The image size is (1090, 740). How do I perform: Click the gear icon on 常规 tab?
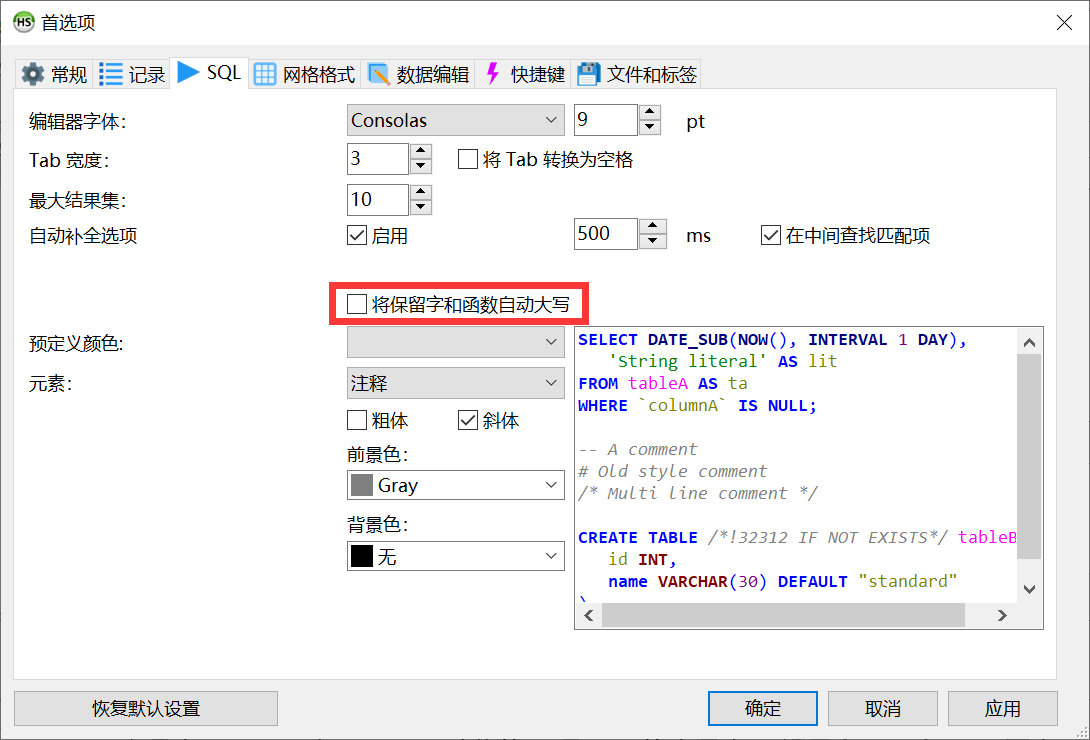pos(33,74)
